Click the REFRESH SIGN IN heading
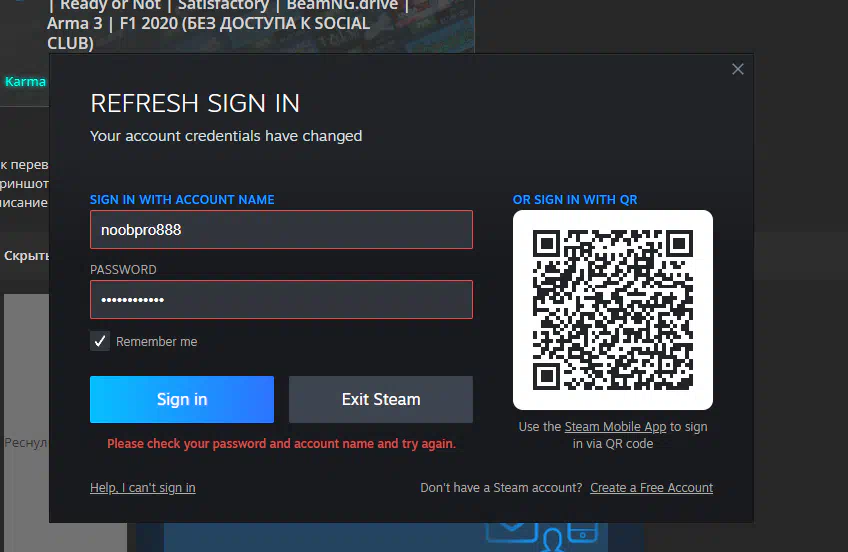The width and height of the screenshot is (848, 552). coord(195,103)
